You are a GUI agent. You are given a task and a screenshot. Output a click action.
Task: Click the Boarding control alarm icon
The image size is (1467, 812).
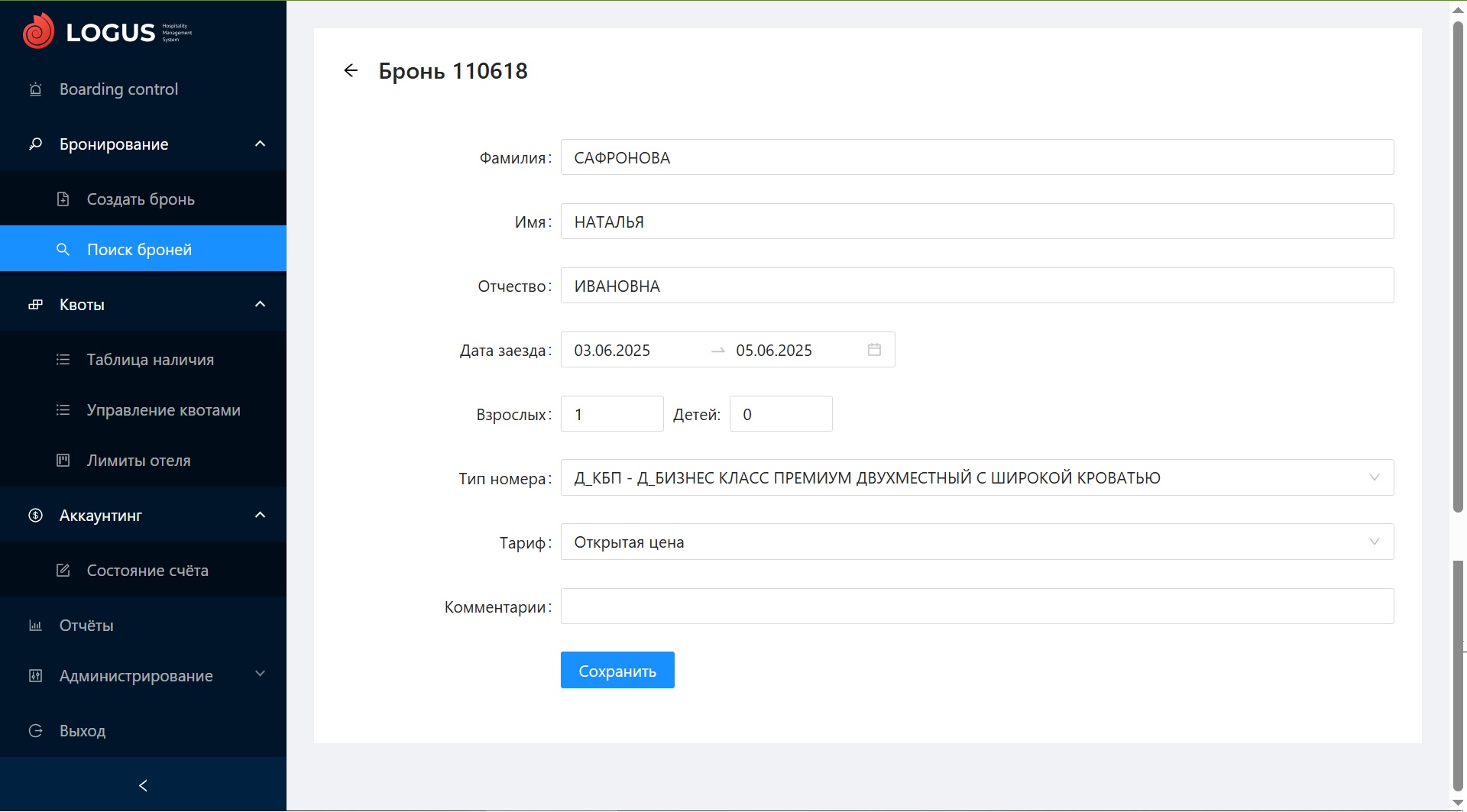pos(35,89)
